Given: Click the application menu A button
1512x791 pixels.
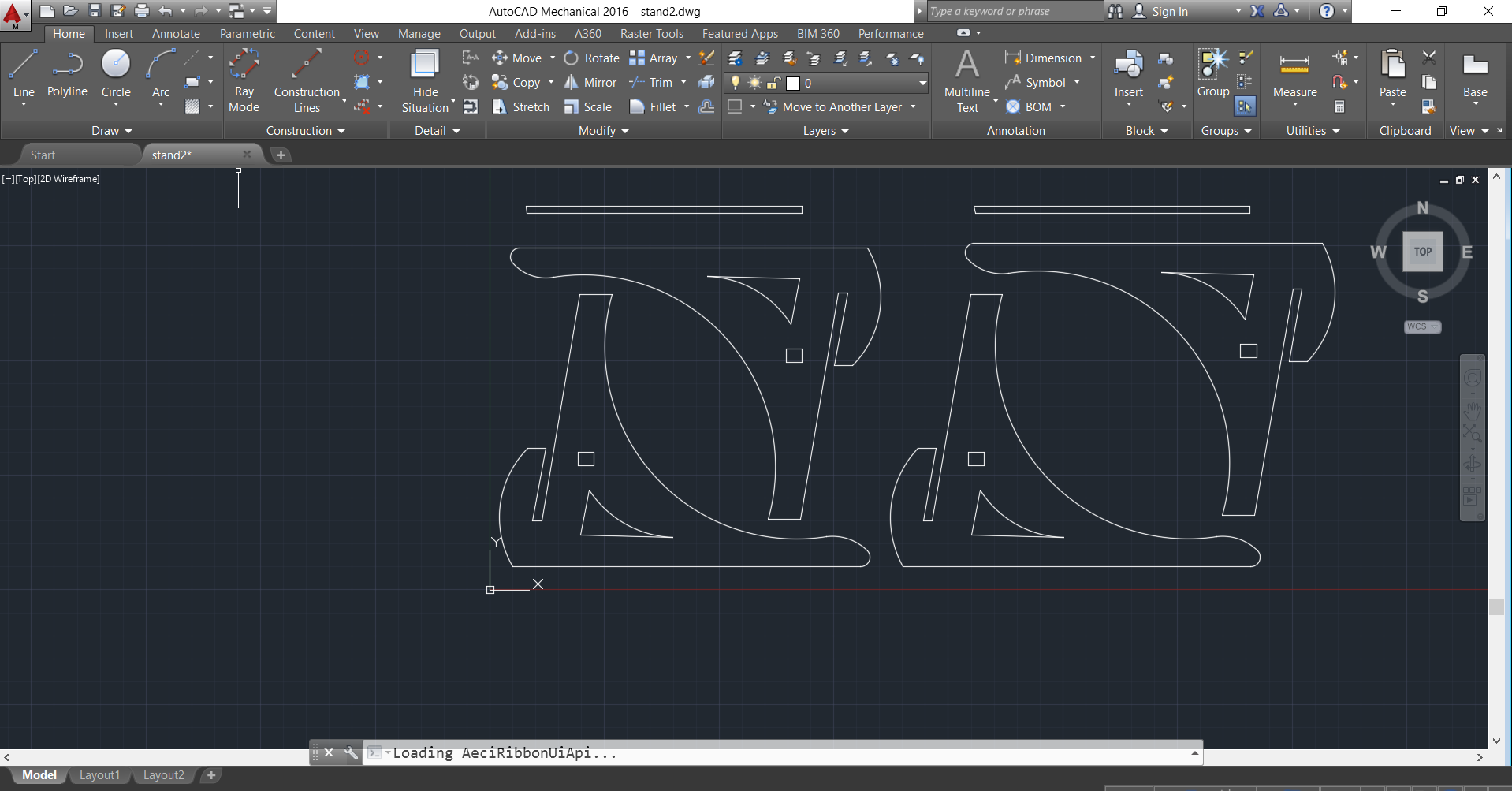Looking at the screenshot, I should coord(13,15).
